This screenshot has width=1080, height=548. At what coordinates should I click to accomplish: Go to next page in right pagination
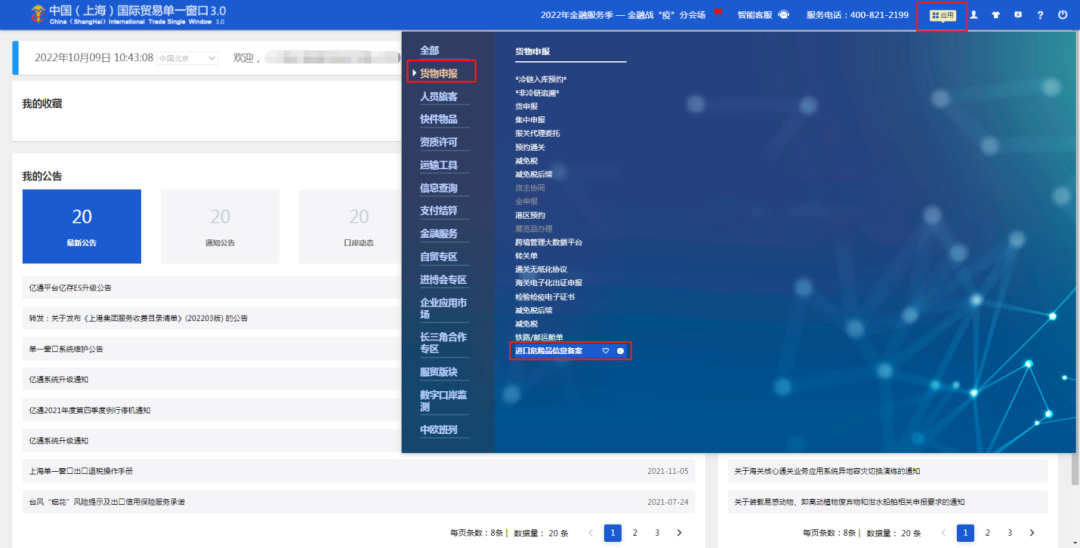[x=1032, y=533]
